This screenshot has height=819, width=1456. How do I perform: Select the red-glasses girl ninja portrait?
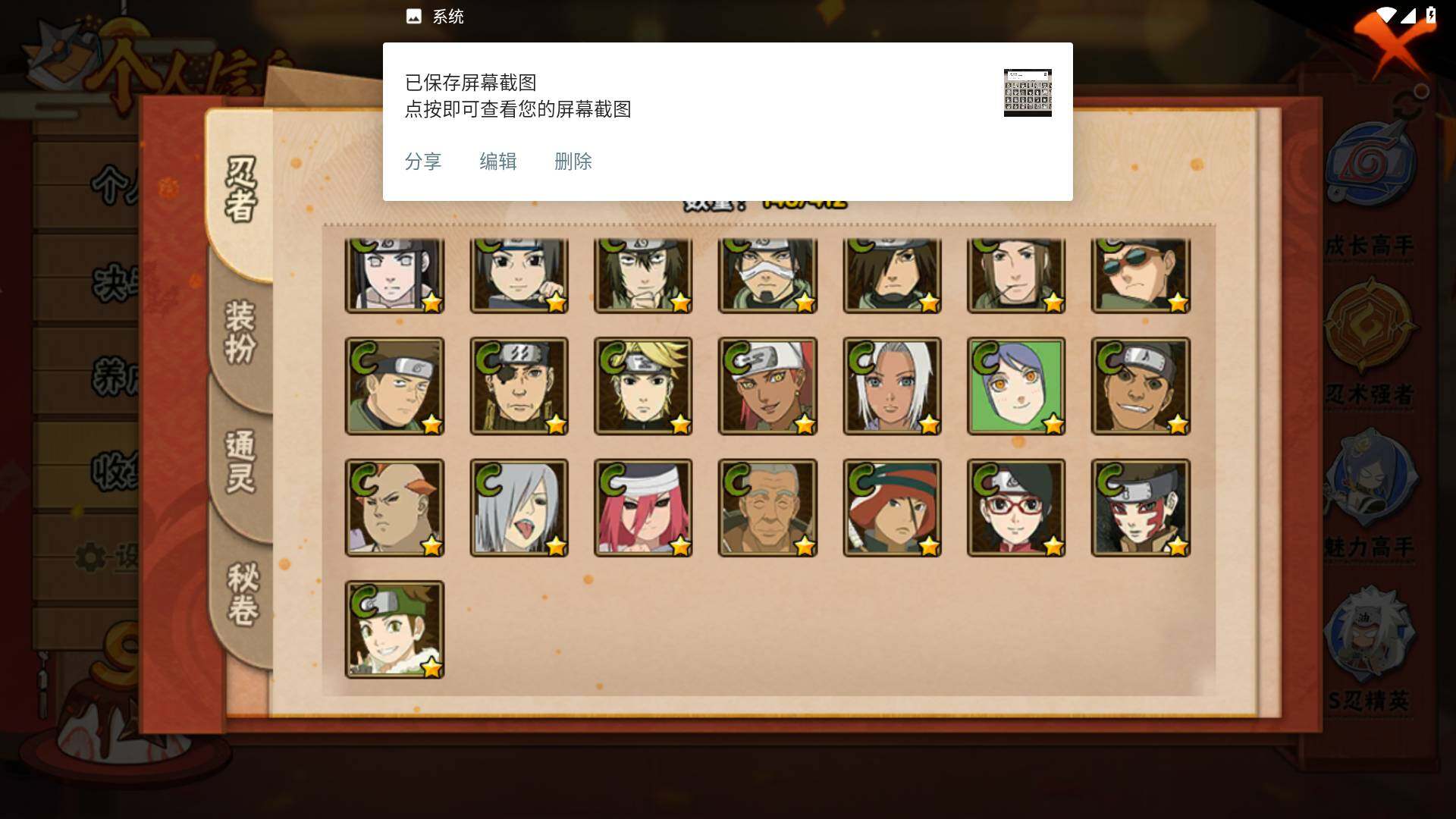tap(1016, 507)
